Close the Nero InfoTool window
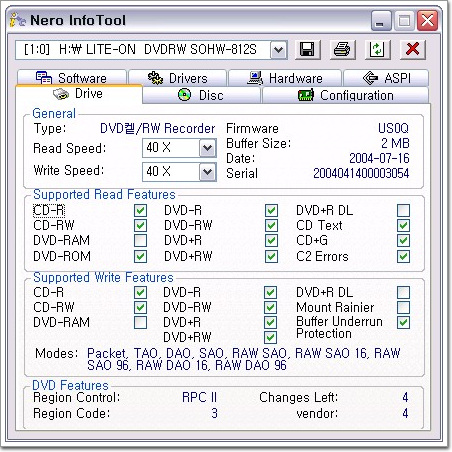 click(x=428, y=21)
